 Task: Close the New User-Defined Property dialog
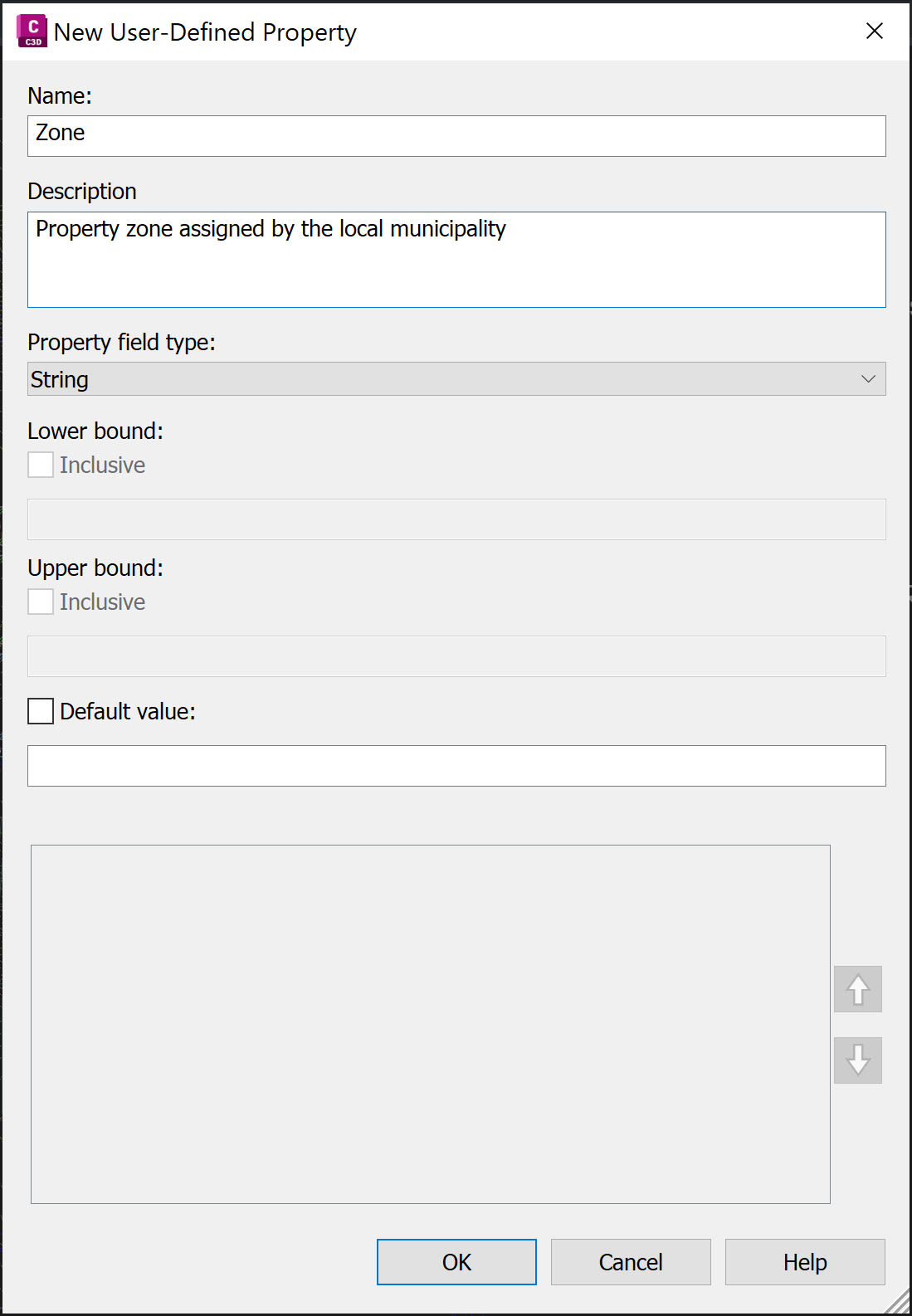(x=874, y=31)
